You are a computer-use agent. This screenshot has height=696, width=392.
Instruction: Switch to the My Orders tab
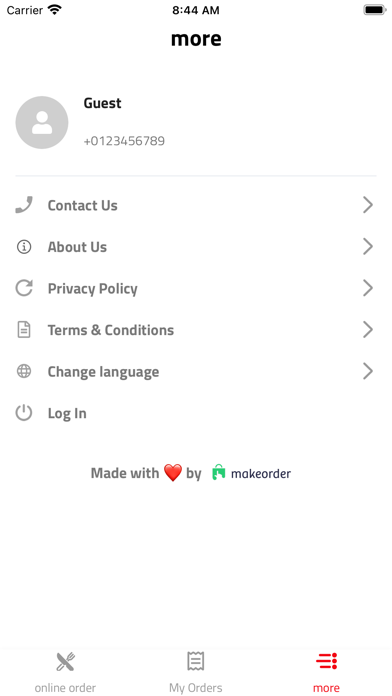pos(196,672)
